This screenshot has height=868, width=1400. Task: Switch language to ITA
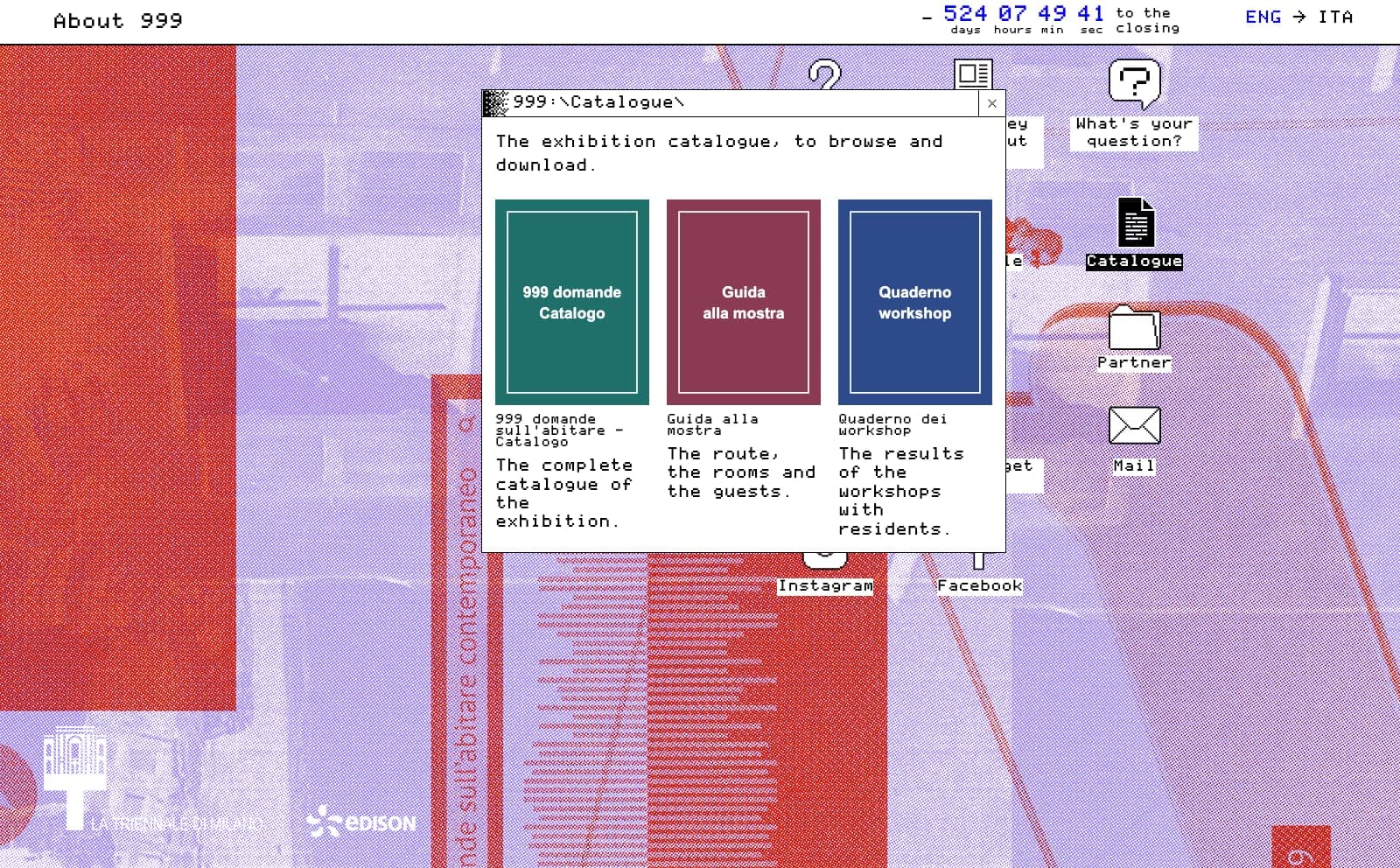(1335, 17)
